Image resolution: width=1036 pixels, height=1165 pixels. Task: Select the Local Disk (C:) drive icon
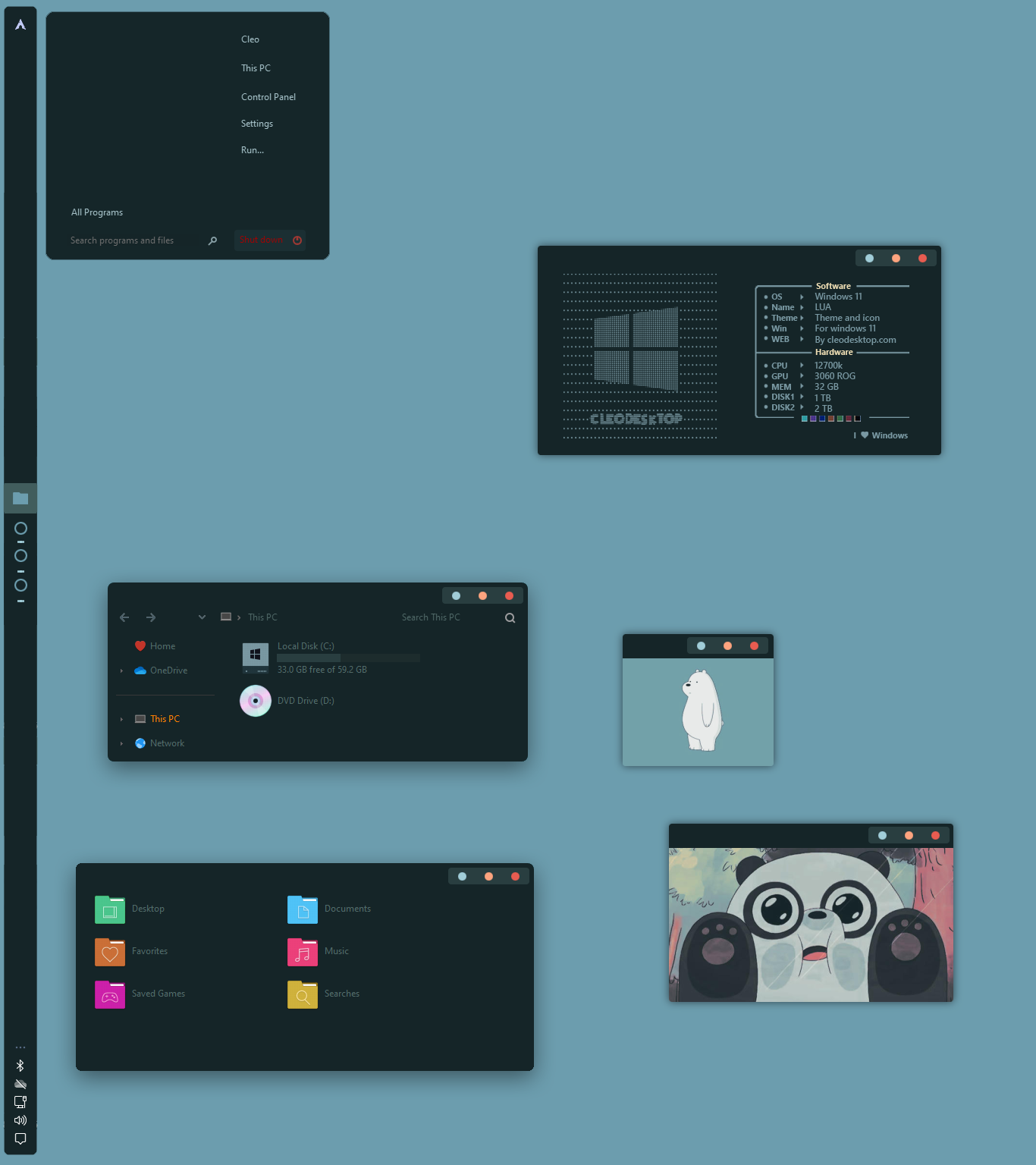tap(256, 658)
